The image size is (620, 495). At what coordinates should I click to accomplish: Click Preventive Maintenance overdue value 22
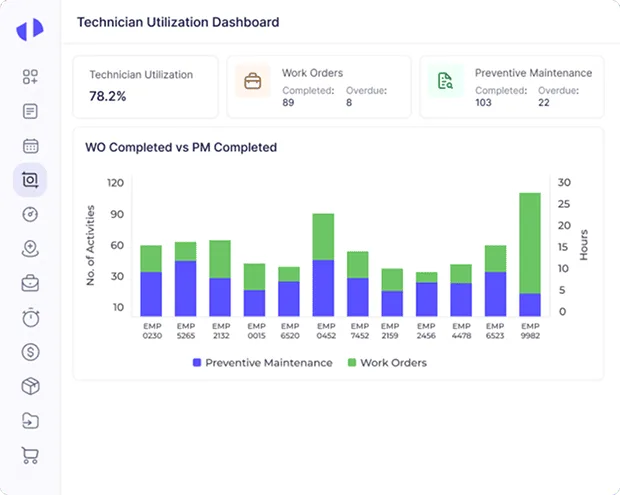pyautogui.click(x=544, y=103)
